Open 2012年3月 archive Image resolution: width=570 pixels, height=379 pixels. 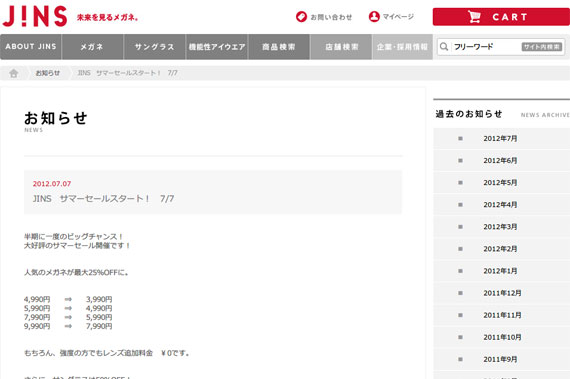[500, 227]
